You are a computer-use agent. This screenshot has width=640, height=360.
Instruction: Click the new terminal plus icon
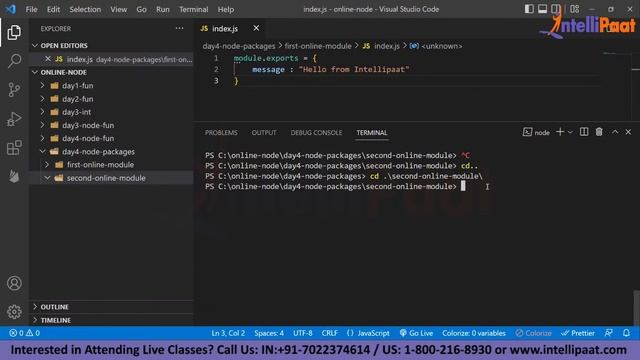[560, 132]
